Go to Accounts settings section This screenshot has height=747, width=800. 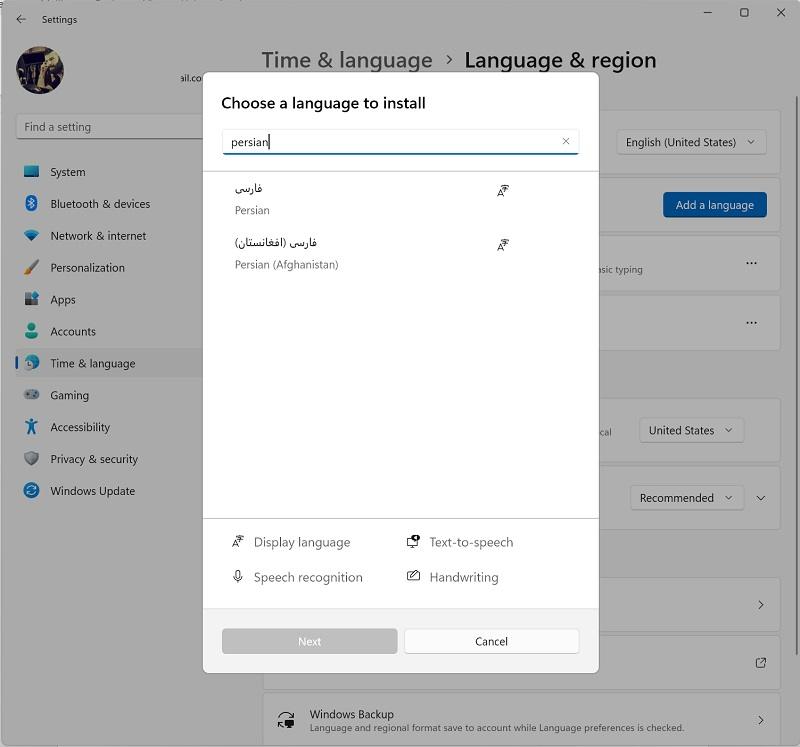pyautogui.click(x=73, y=331)
